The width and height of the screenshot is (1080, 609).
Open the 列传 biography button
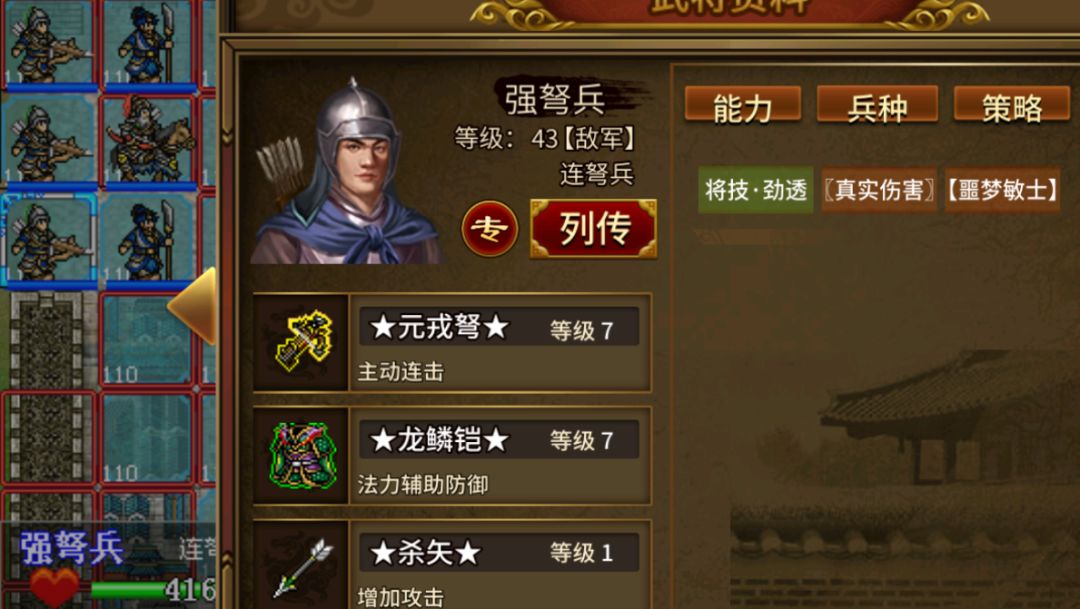coord(594,229)
